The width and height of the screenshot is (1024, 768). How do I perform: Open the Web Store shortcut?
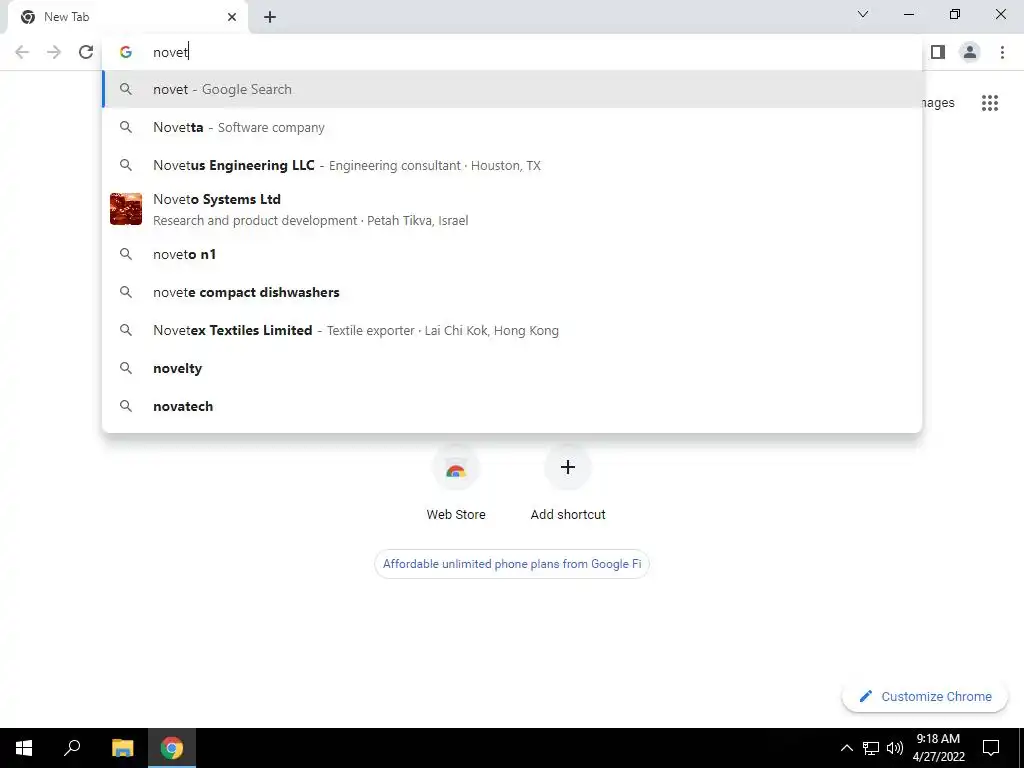coord(456,483)
